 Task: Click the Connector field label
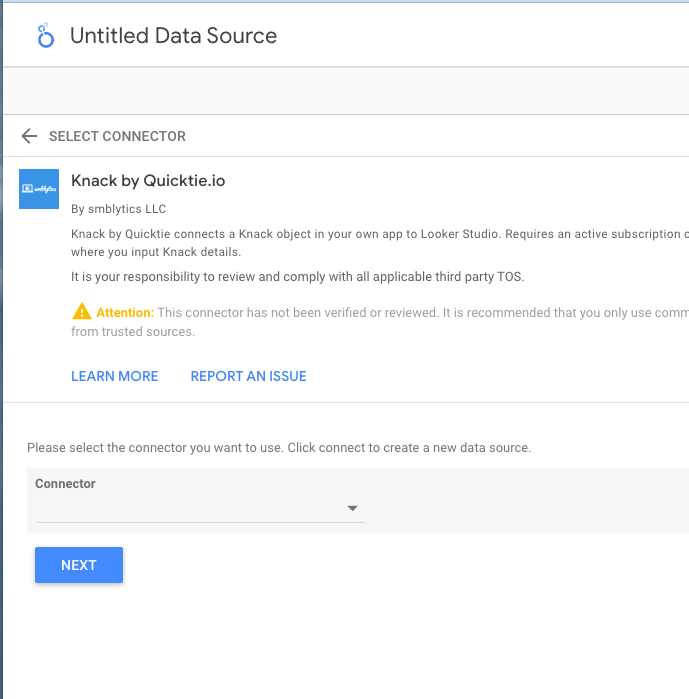pos(65,484)
